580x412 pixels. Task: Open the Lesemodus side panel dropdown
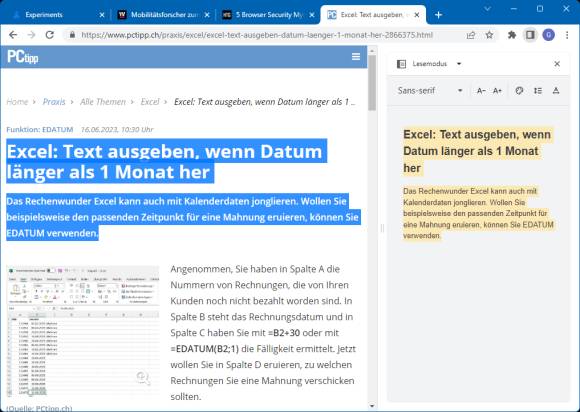[459, 64]
